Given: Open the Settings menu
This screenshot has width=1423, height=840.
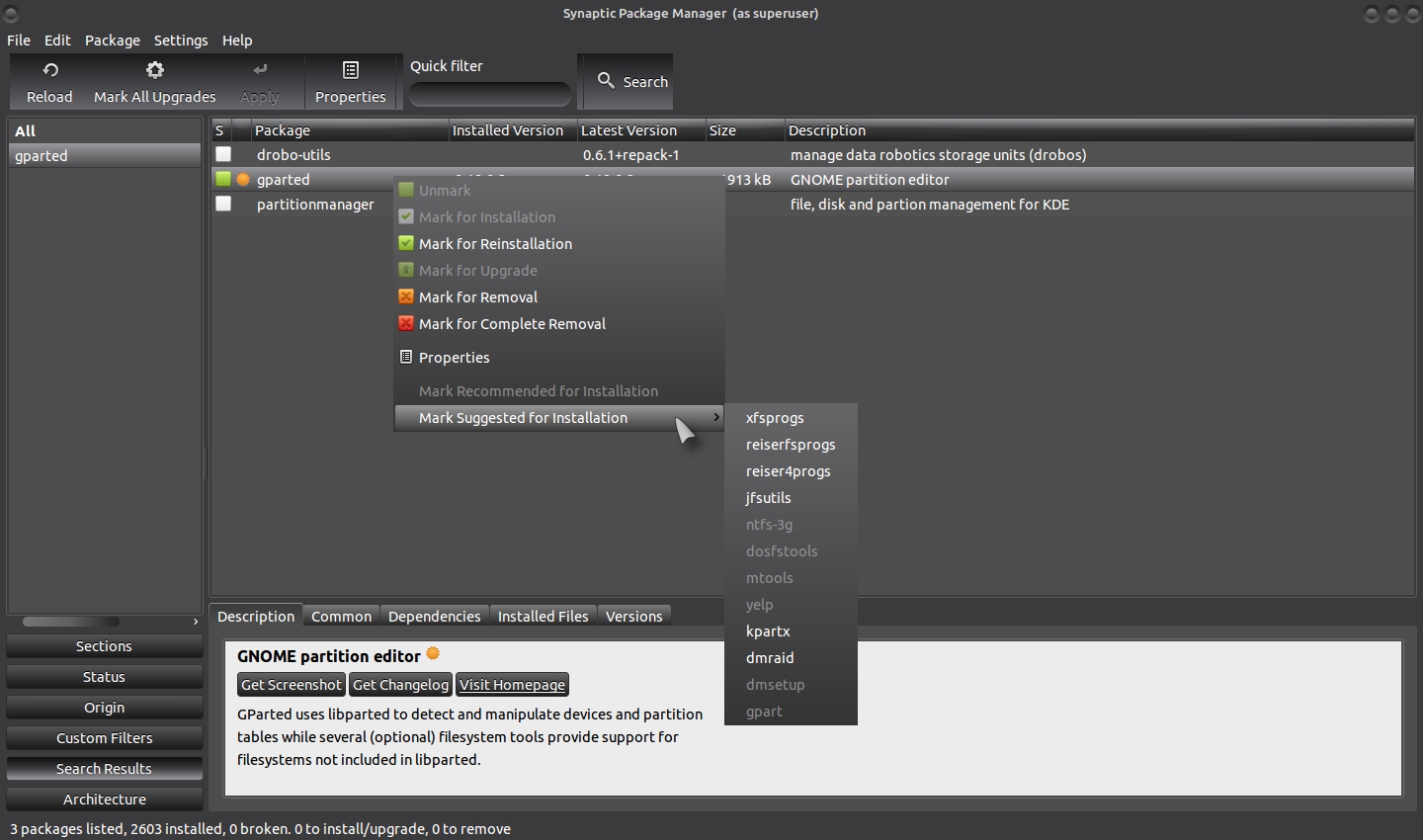Looking at the screenshot, I should click(x=181, y=41).
